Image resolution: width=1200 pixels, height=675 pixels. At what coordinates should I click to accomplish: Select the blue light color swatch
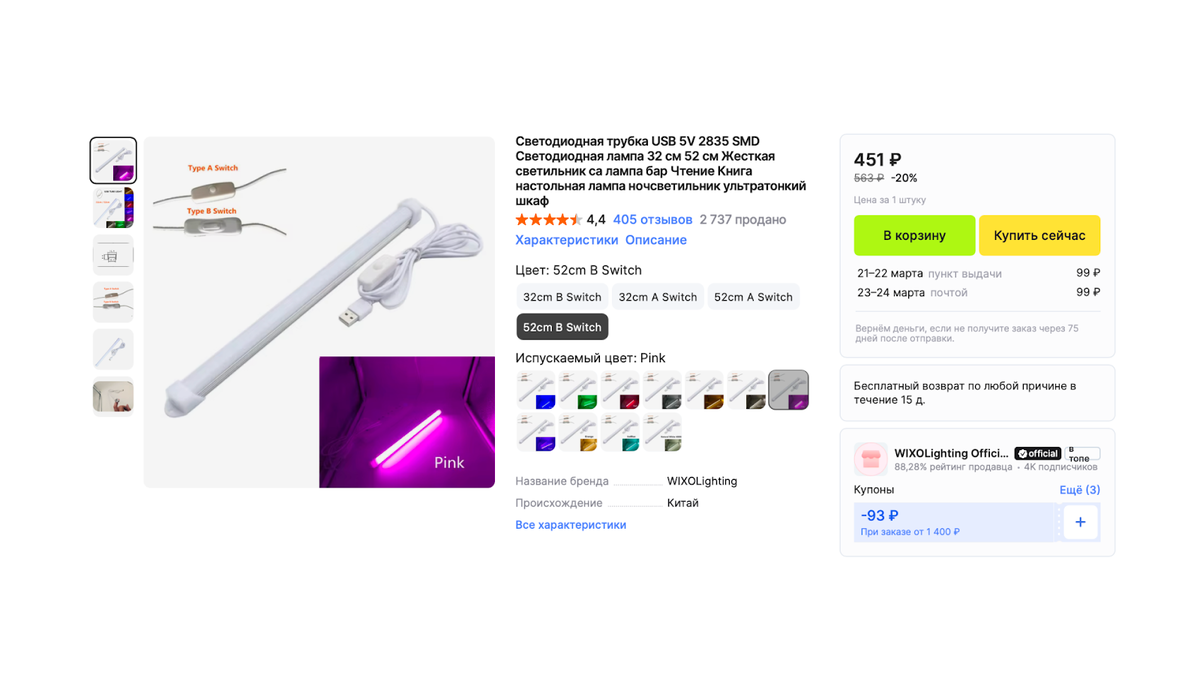(536, 390)
